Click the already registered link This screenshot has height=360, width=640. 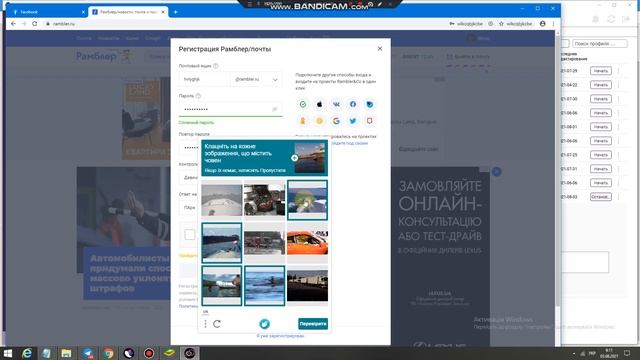280,336
